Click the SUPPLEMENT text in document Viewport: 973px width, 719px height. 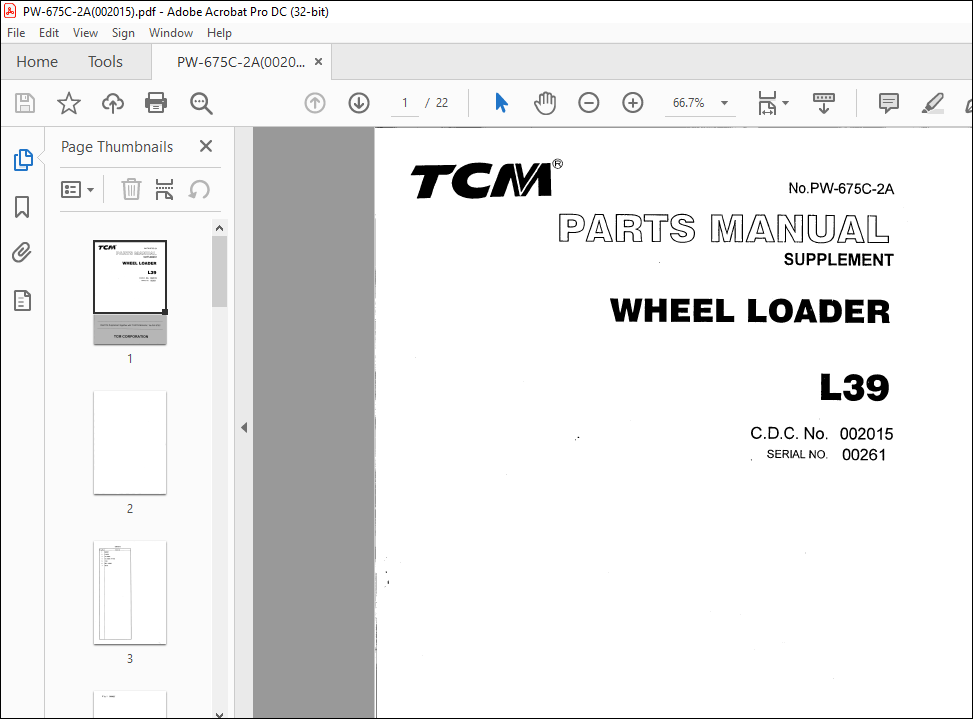pyautogui.click(x=838, y=260)
